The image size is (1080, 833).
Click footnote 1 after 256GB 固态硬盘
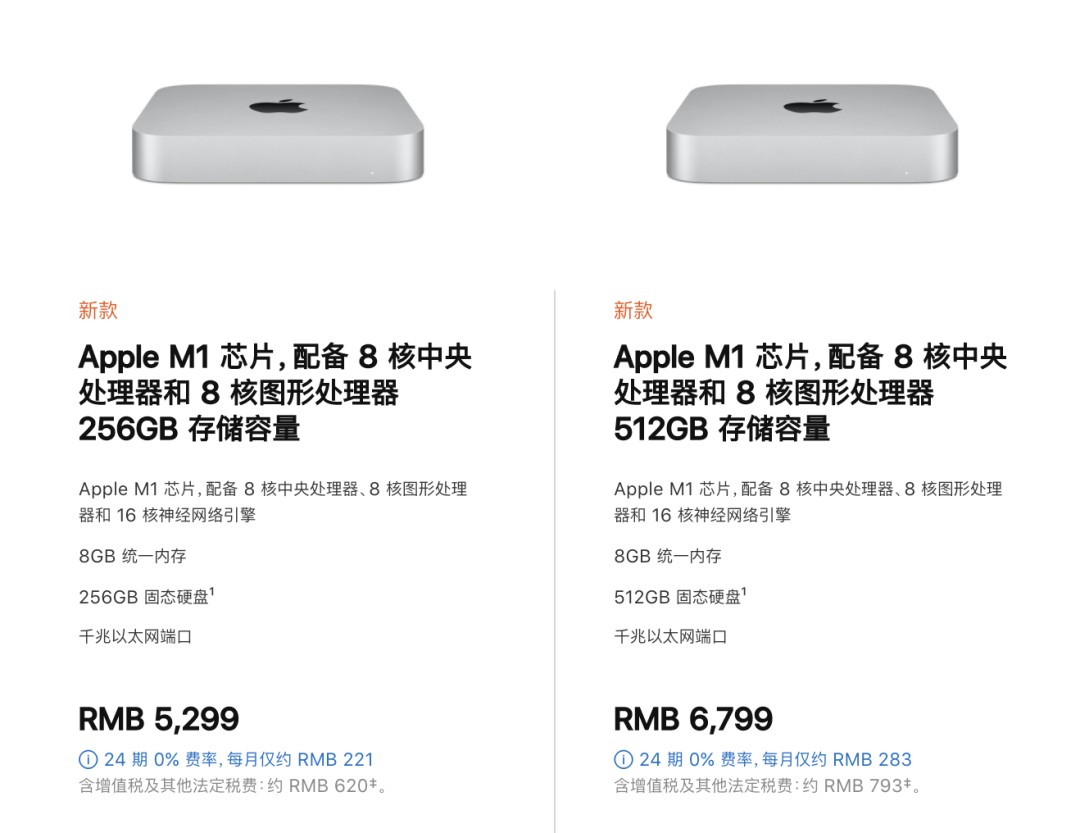(212, 592)
